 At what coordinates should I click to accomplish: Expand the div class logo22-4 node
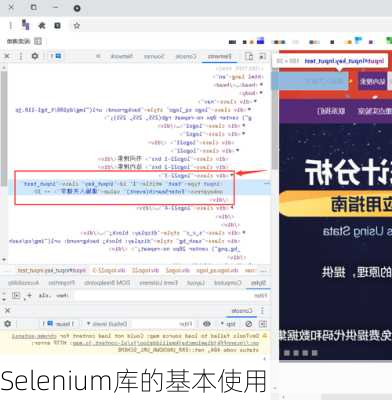(233, 208)
